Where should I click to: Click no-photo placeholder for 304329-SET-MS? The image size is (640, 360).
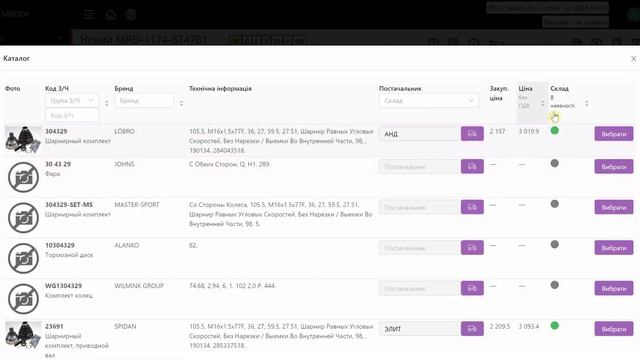23,218
